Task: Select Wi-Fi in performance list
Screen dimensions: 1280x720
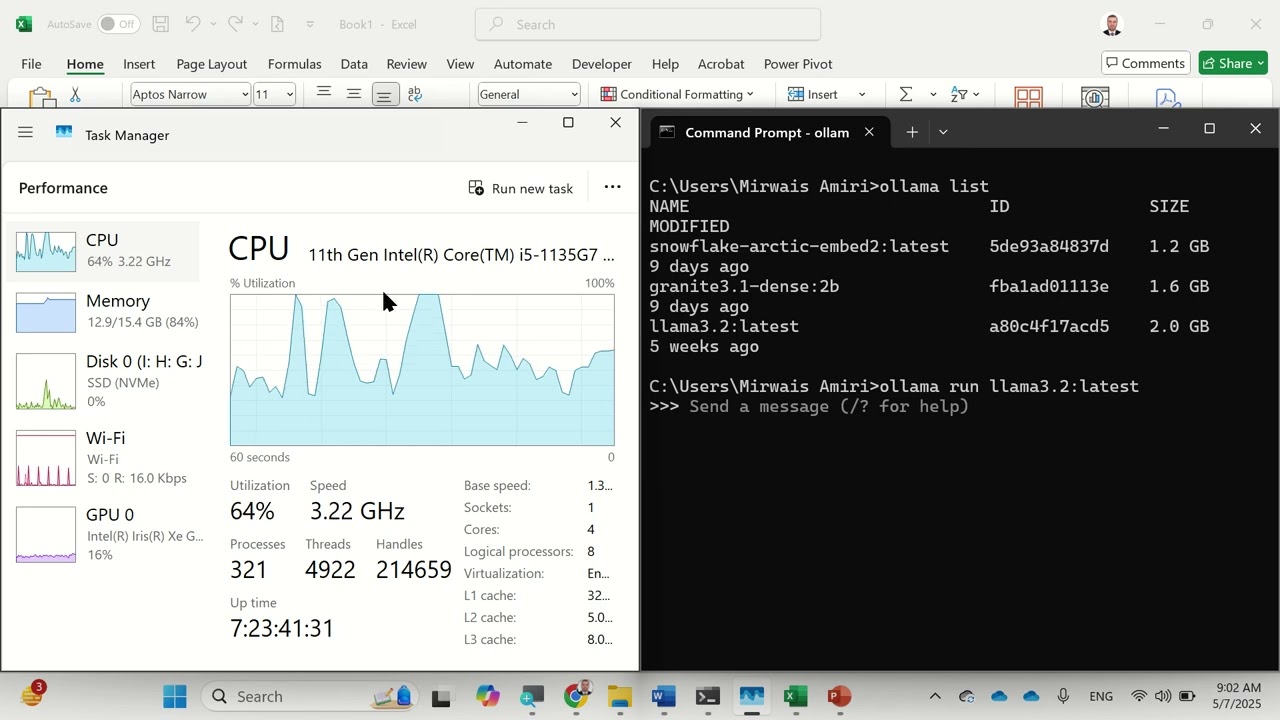Action: 104,457
